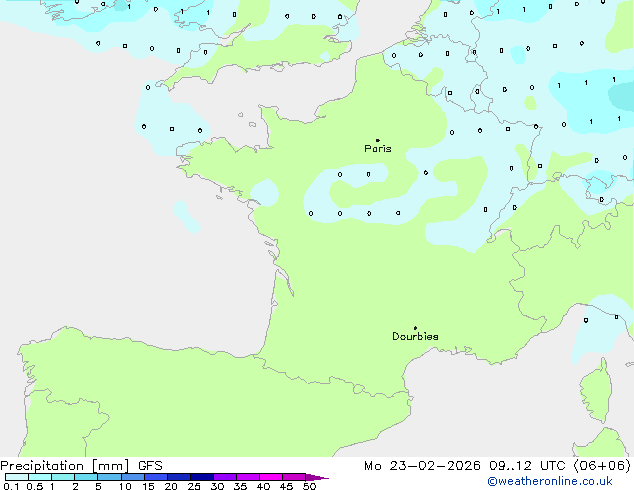
Task: Select the 5–10 mm legend color swatch
Action: pos(109,477)
